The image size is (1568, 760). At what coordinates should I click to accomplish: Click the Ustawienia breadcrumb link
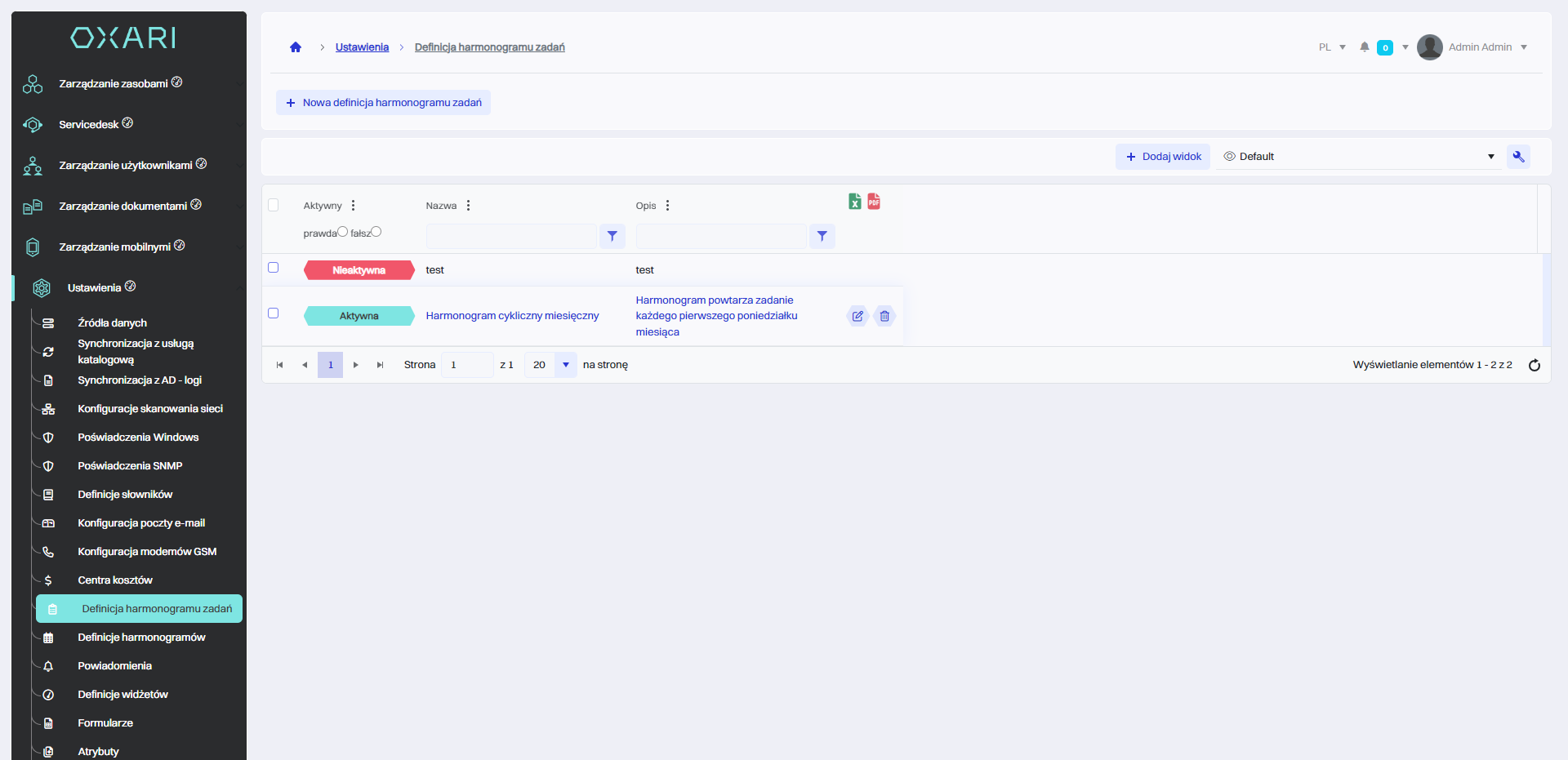(x=362, y=47)
